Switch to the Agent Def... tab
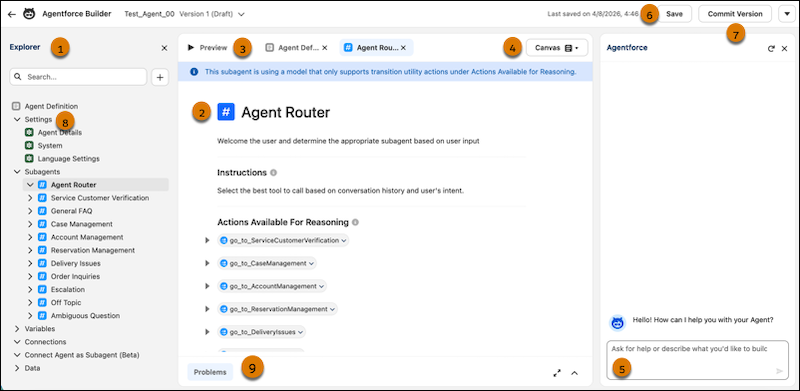Viewport: 800px width, 391px height. coord(293,47)
